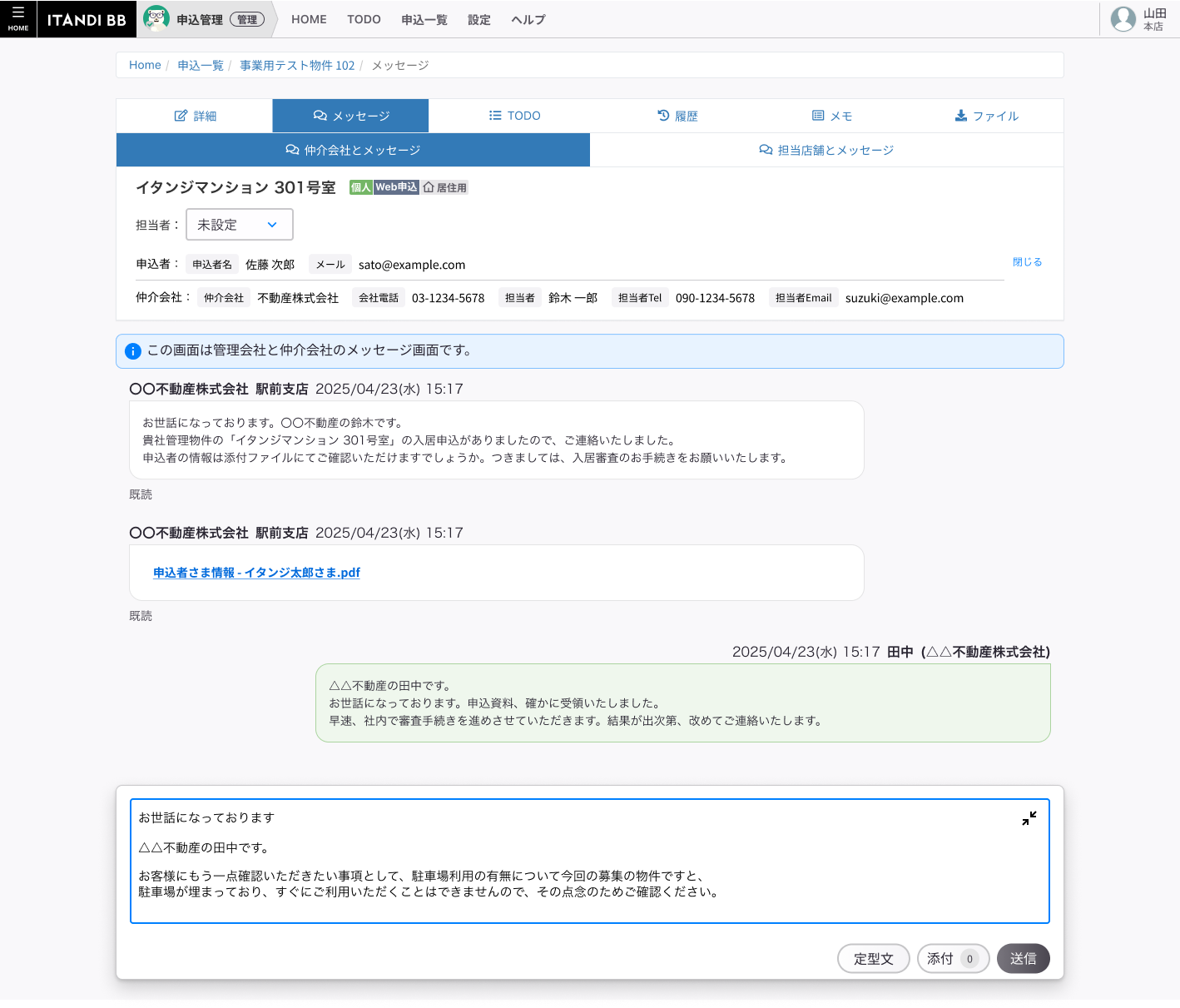Screen dimensions: 1180x1008
Task: Click the first message bubble from 駅前支店
Action: click(497, 440)
